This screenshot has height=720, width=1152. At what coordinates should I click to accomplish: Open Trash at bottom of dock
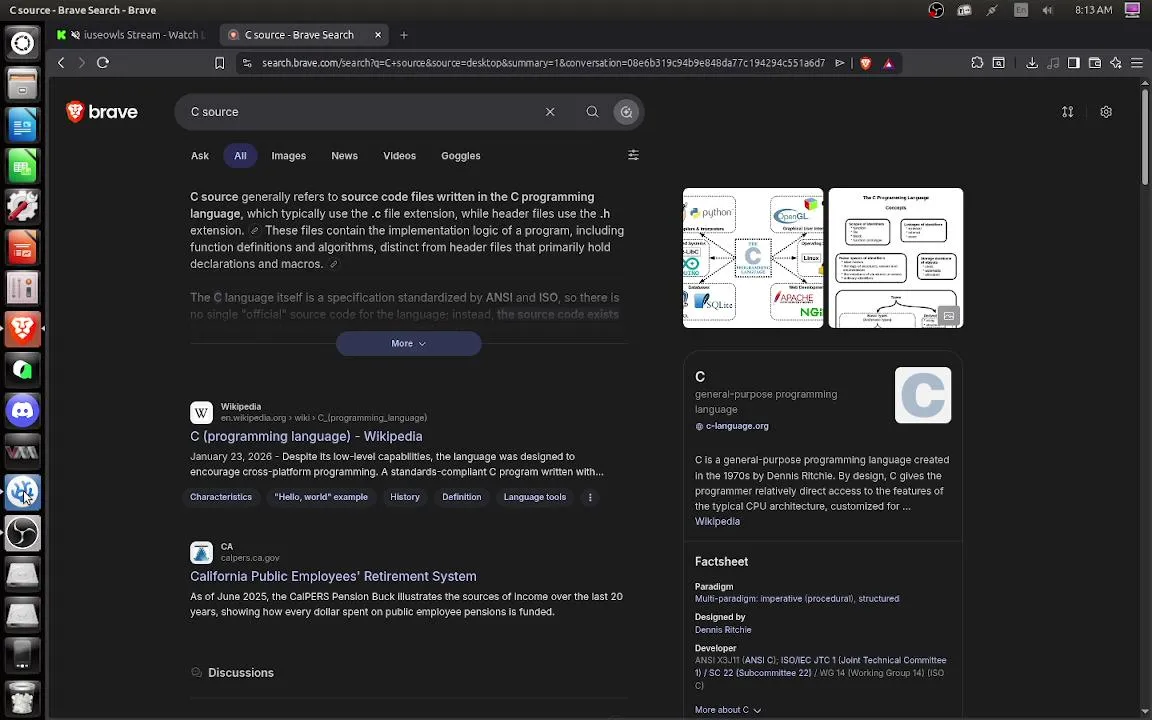tap(22, 698)
